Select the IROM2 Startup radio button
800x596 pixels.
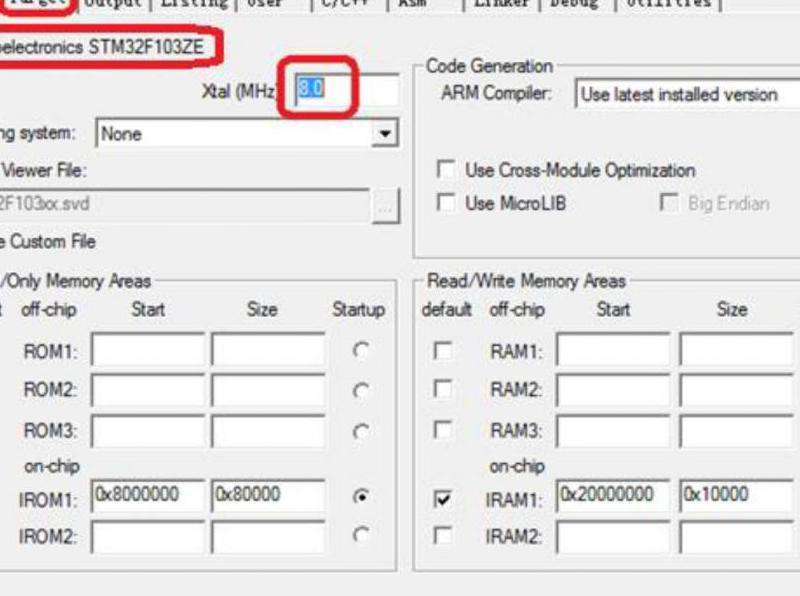(361, 535)
